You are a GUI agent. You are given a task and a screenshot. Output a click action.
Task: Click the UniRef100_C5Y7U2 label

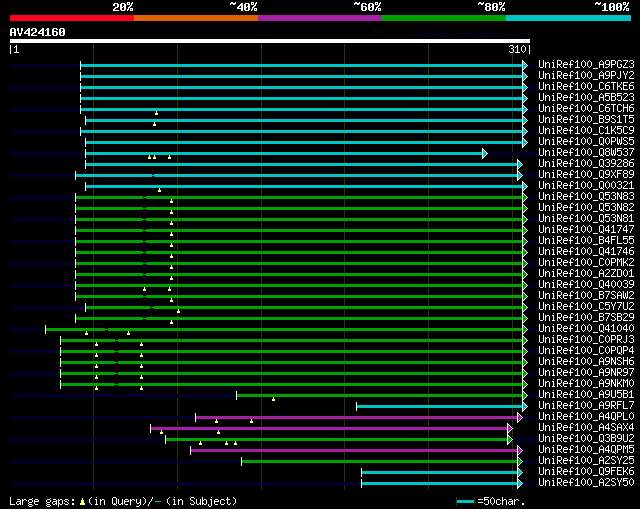tap(586, 307)
